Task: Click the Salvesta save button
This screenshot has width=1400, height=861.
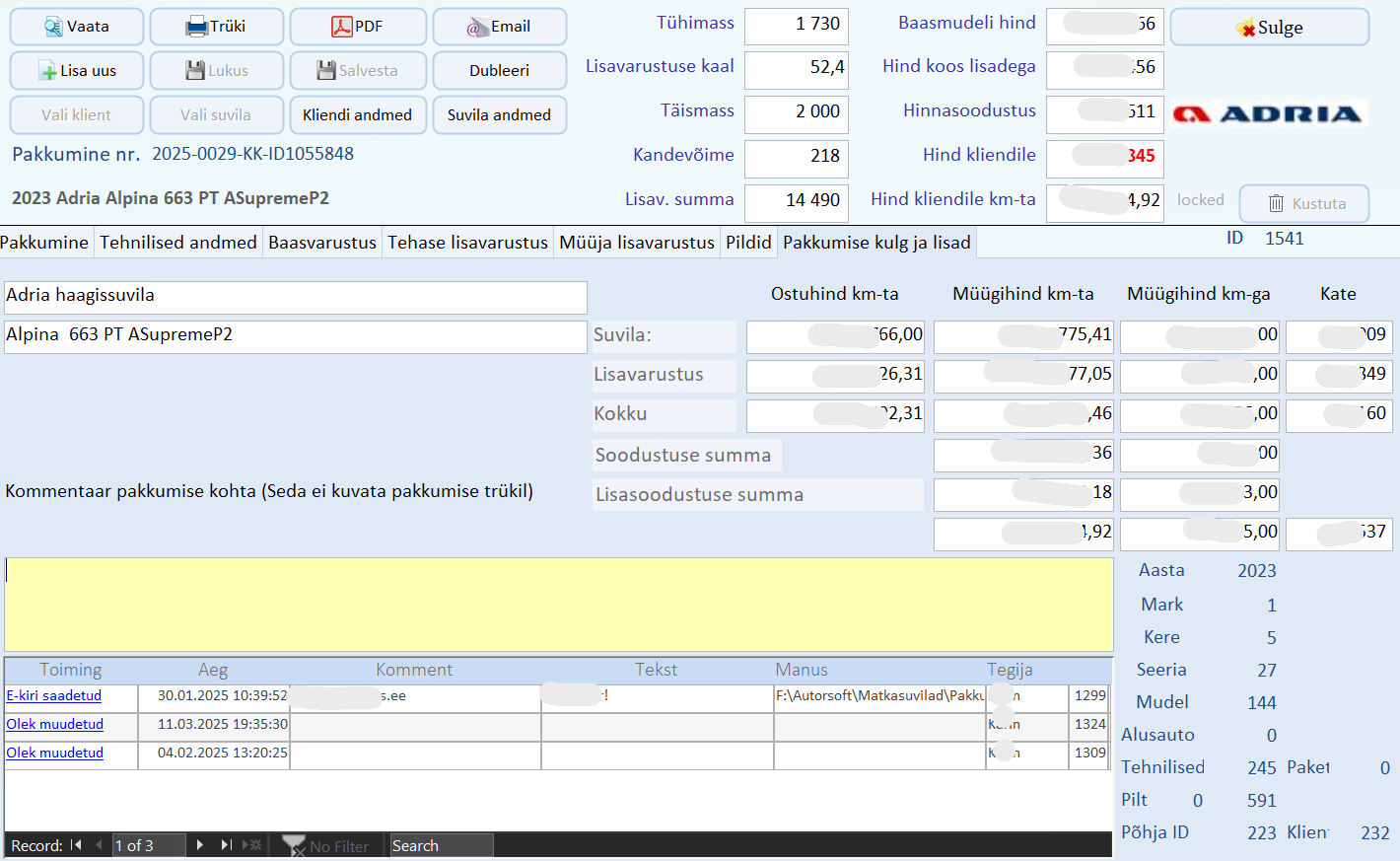Action: coord(358,71)
